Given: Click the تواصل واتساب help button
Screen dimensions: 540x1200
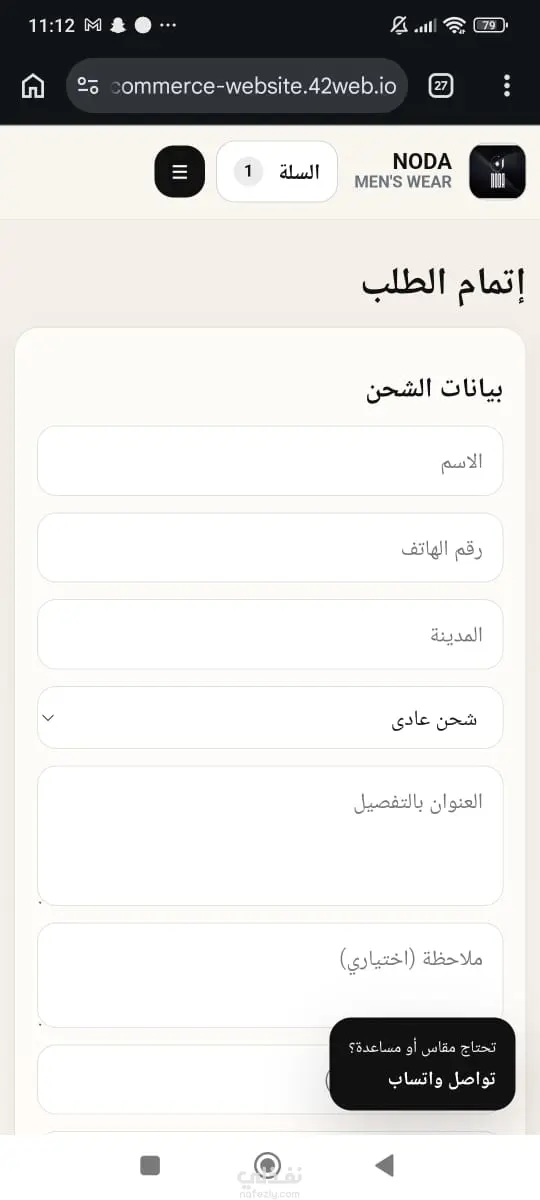Looking at the screenshot, I should coord(422,1064).
